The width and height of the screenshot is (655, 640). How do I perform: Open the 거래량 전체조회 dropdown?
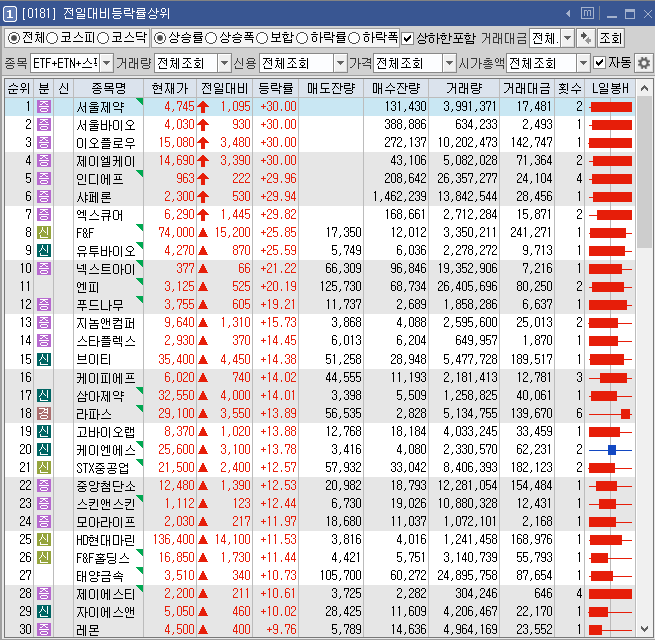(x=224, y=63)
